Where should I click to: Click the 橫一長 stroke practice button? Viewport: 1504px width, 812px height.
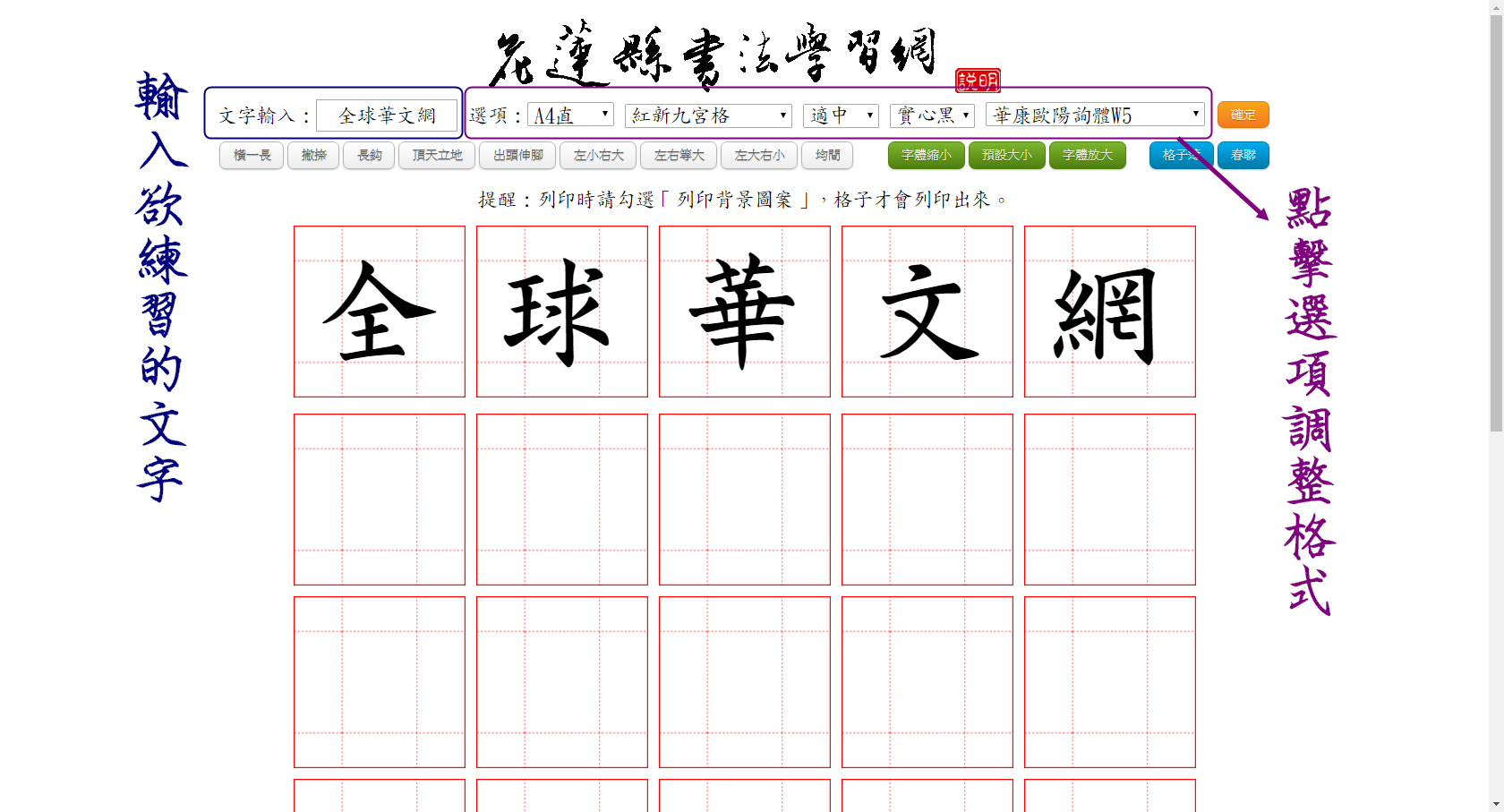coord(251,155)
